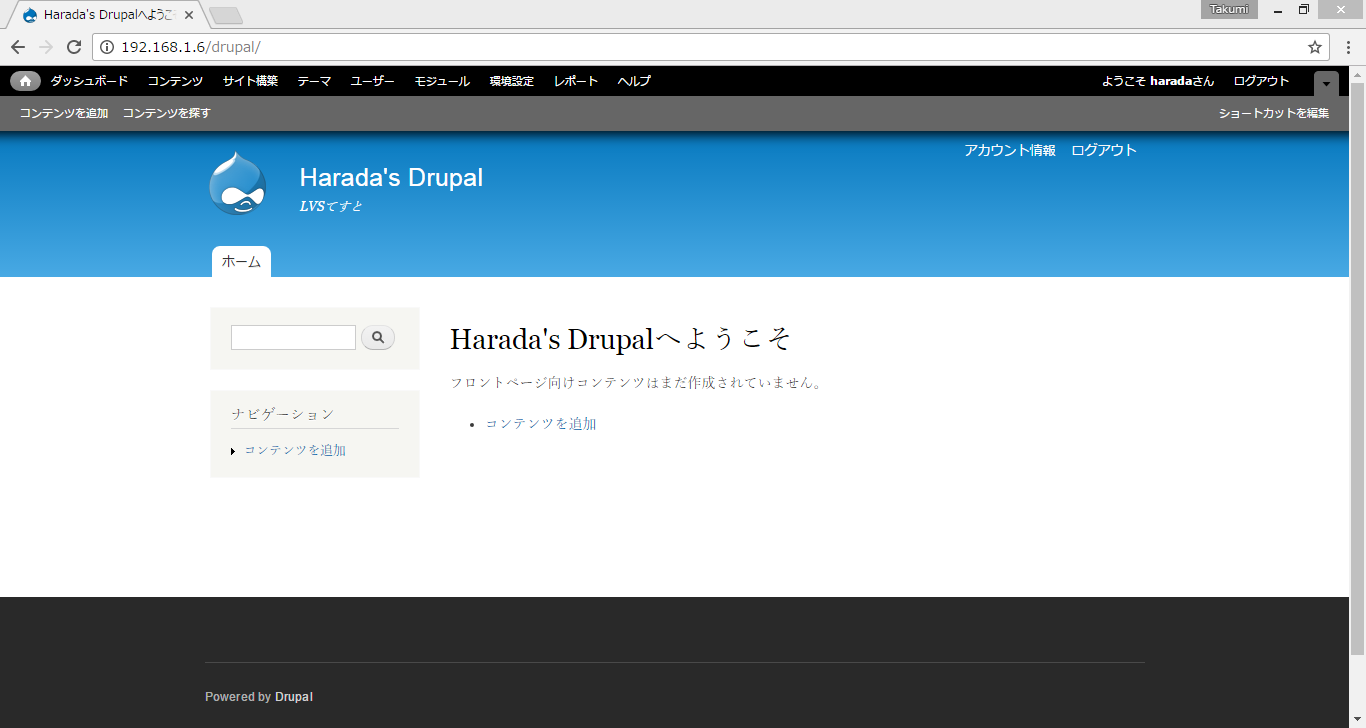Open the ダッシュボード admin menu
This screenshot has width=1366, height=728.
tap(89, 81)
